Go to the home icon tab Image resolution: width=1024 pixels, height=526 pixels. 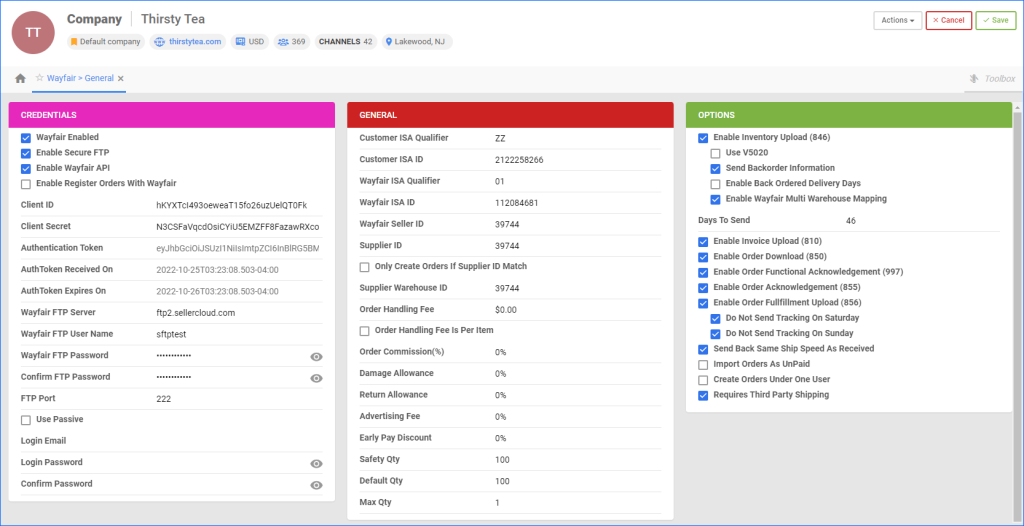click(x=20, y=78)
